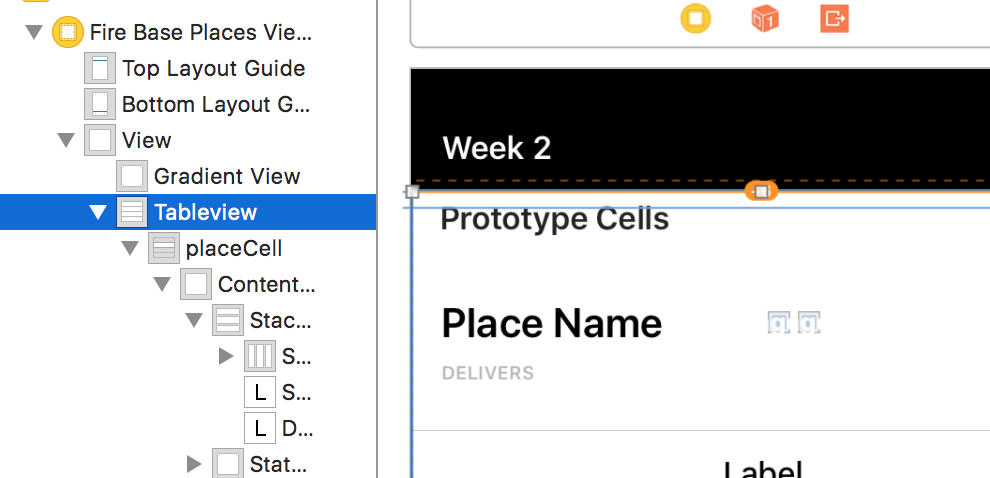The image size is (990, 478).
Task: Select the Content View item in outline
Action: (x=266, y=284)
